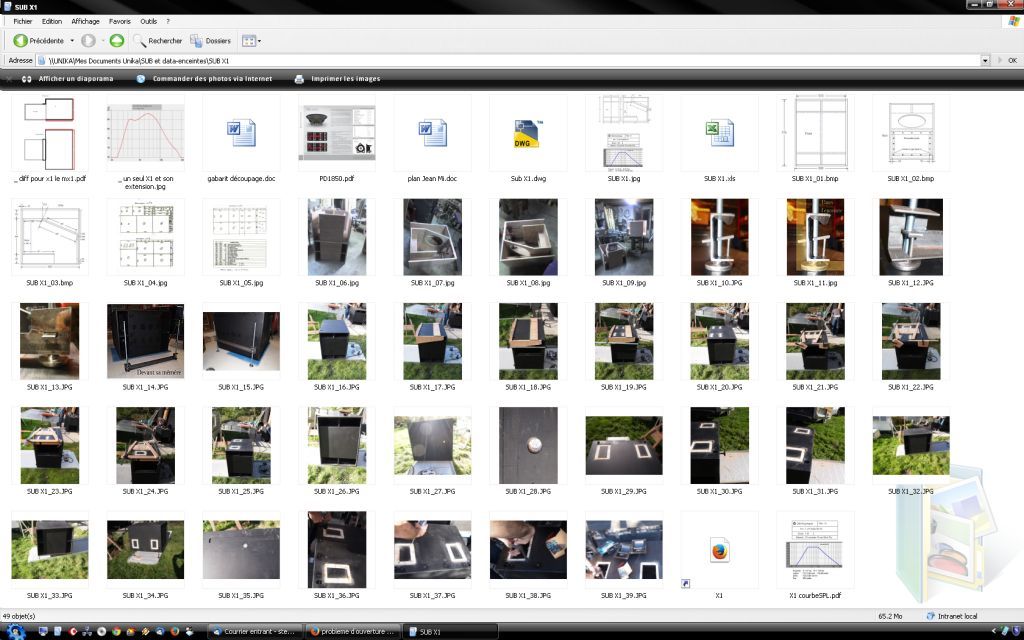Image resolution: width=1024 pixels, height=640 pixels.
Task: Select the SUB X1_06.jpg photo thumbnail
Action: click(336, 236)
